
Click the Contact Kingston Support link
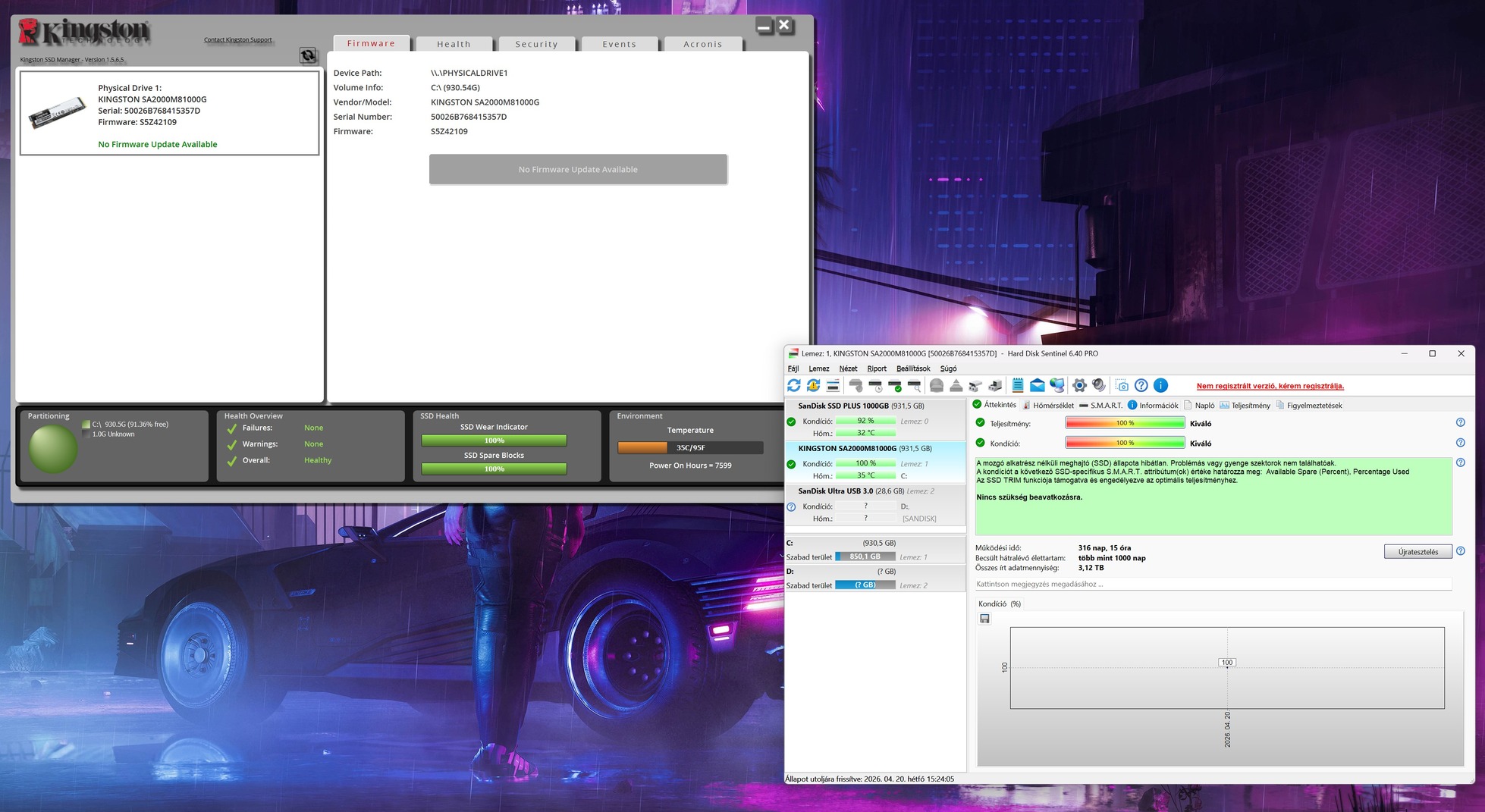click(x=237, y=40)
